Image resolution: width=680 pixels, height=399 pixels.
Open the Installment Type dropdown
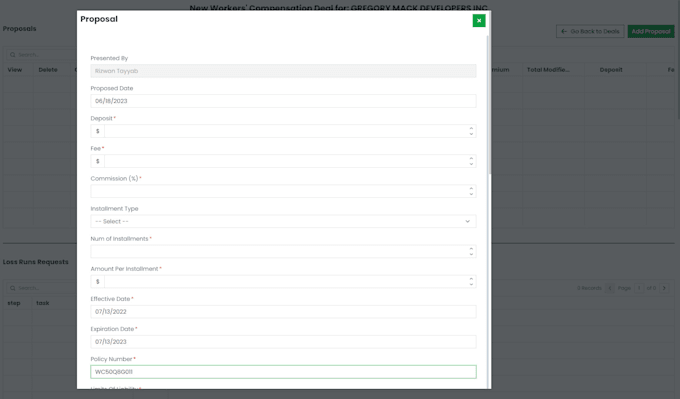(x=283, y=221)
